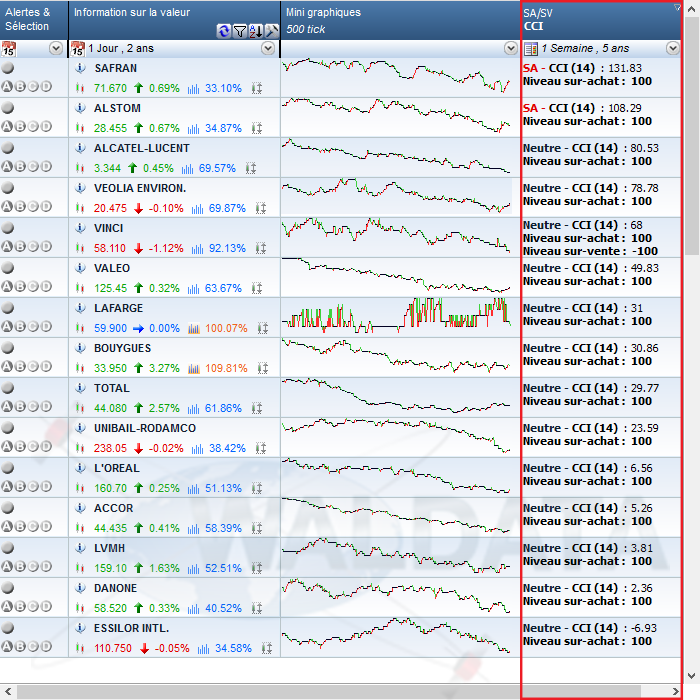Click the vertical scrollbar thumb
The image size is (700, 700).
692,136
